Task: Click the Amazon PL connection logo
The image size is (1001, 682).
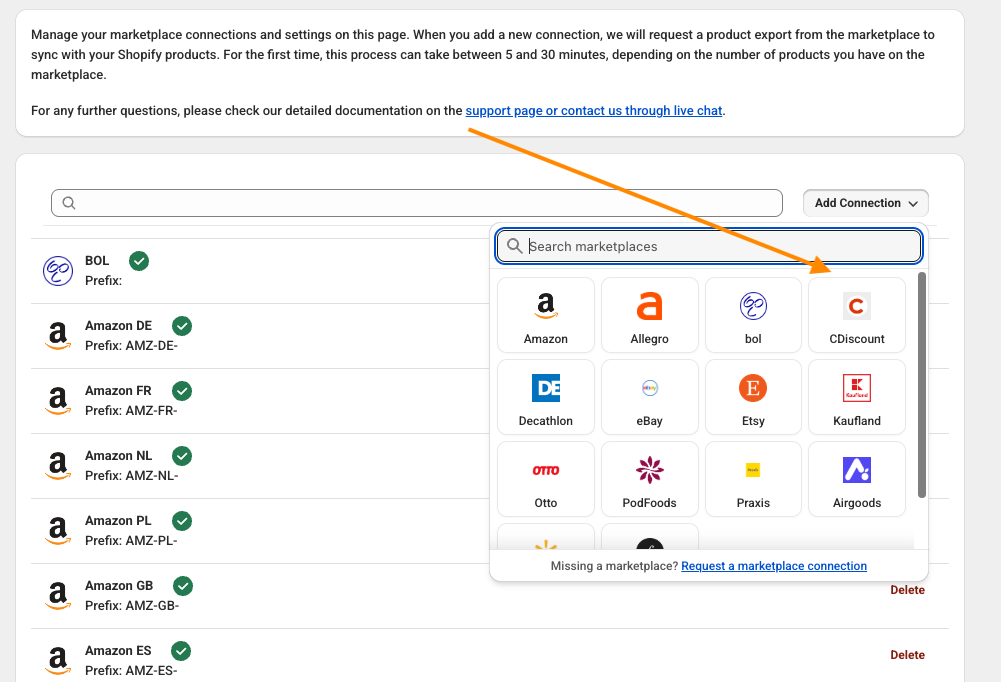Action: pos(58,531)
